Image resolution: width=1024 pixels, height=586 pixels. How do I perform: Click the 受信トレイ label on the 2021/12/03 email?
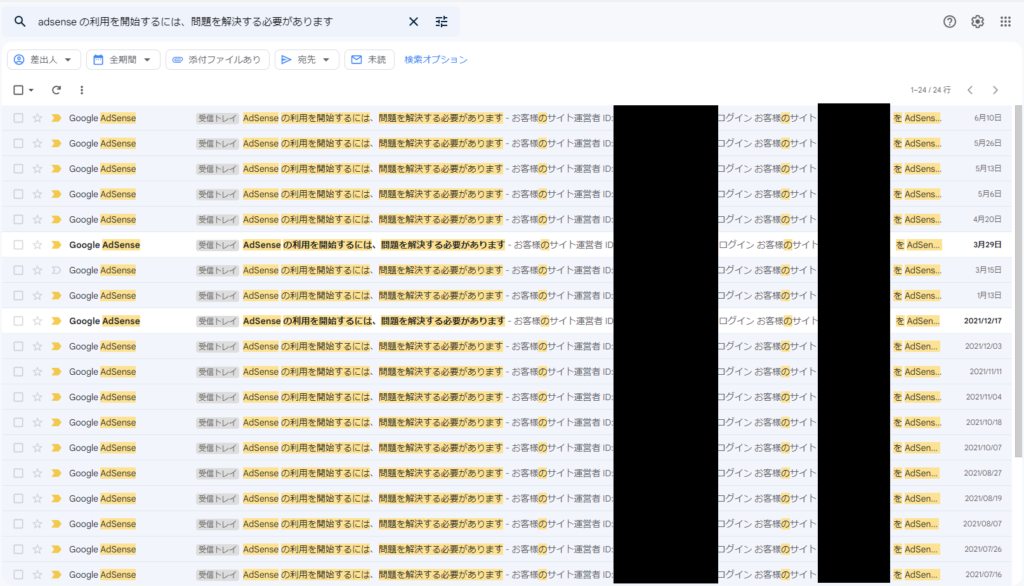coord(217,346)
